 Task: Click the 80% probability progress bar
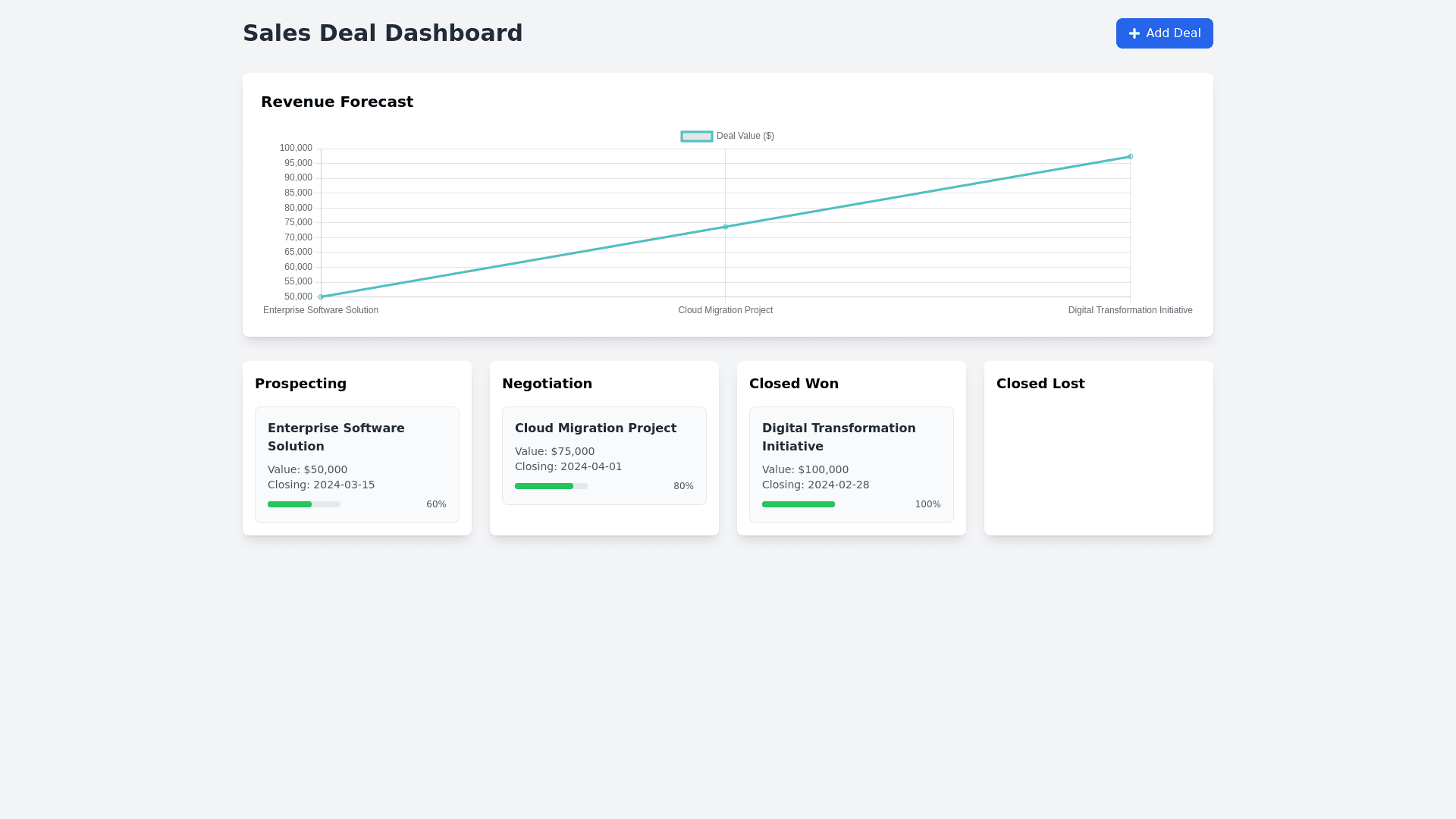pos(551,486)
